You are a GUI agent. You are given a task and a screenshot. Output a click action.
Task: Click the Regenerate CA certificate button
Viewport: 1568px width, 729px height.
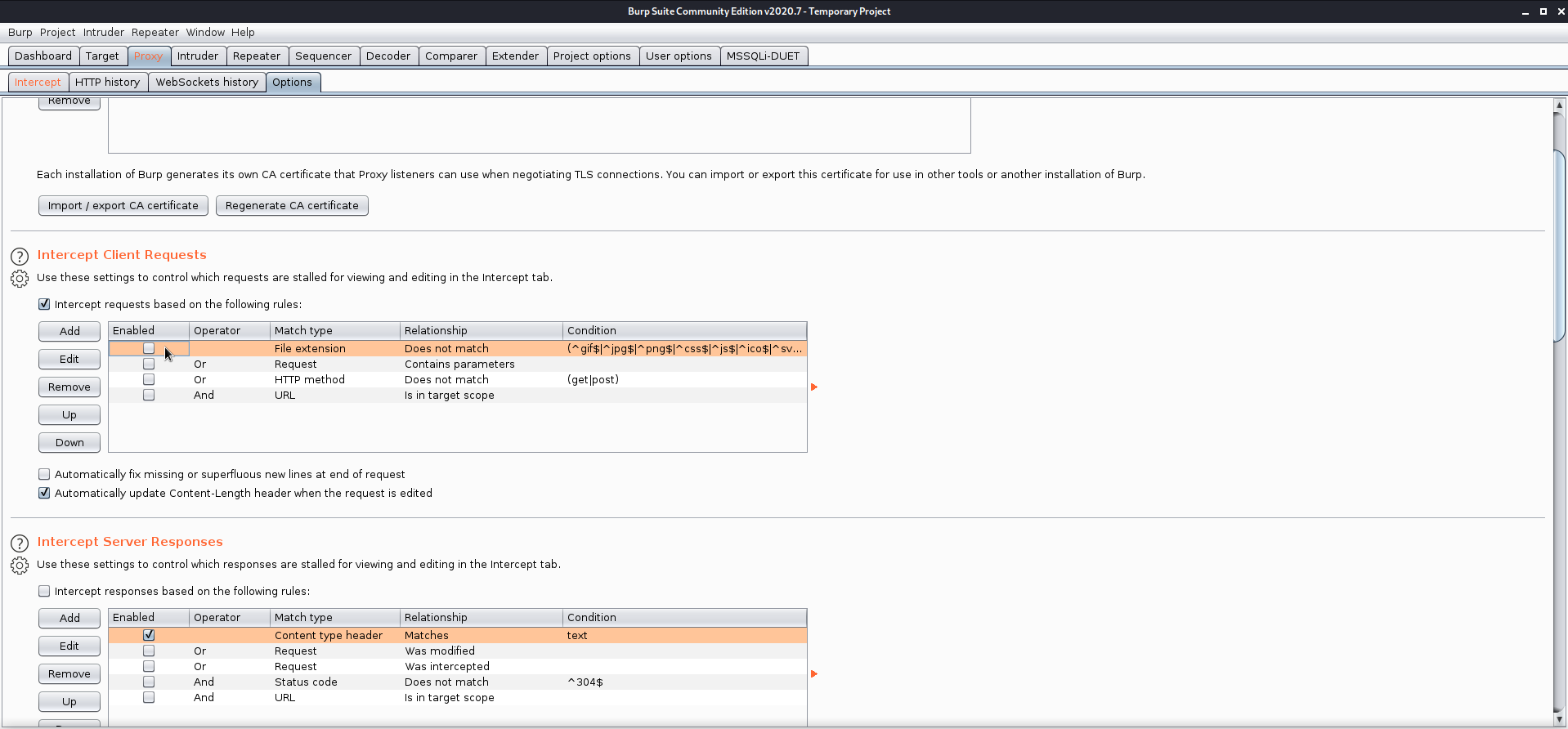point(292,205)
